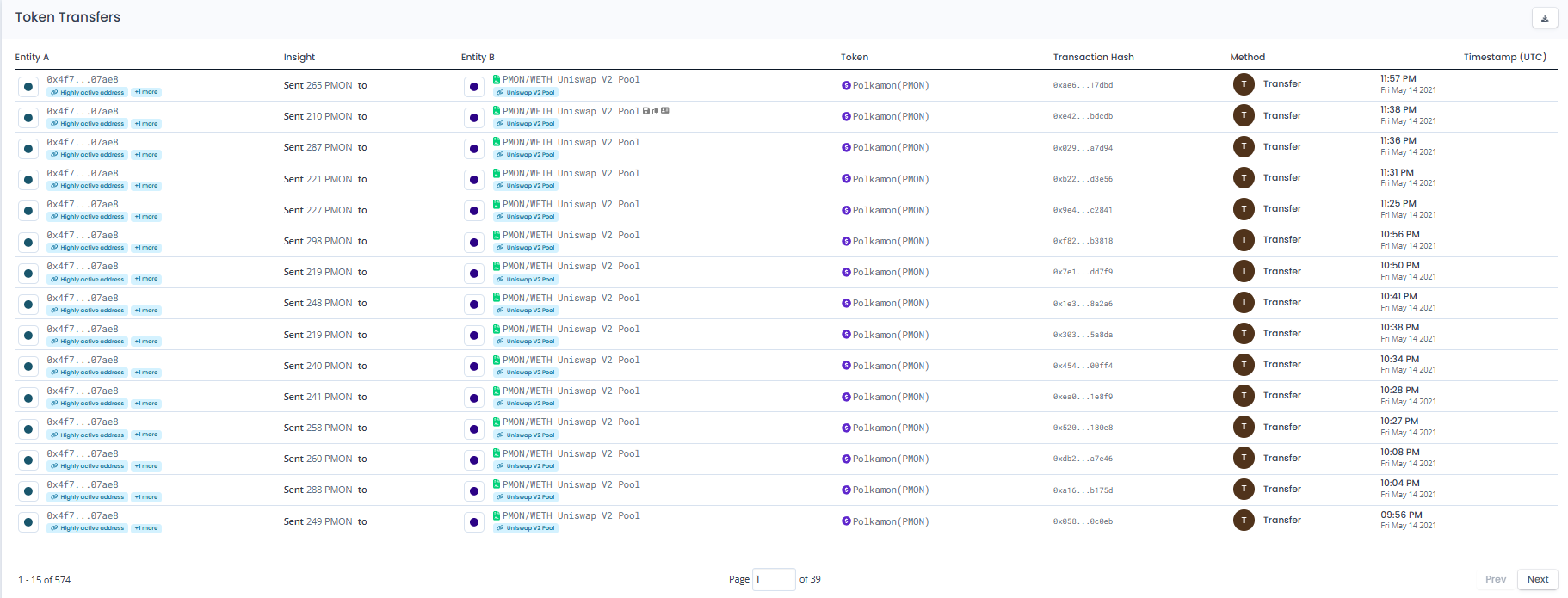Click Entity A avatar in the Sent 265 PMON row
Viewport: 1568px width, 598px height.
coord(28,87)
